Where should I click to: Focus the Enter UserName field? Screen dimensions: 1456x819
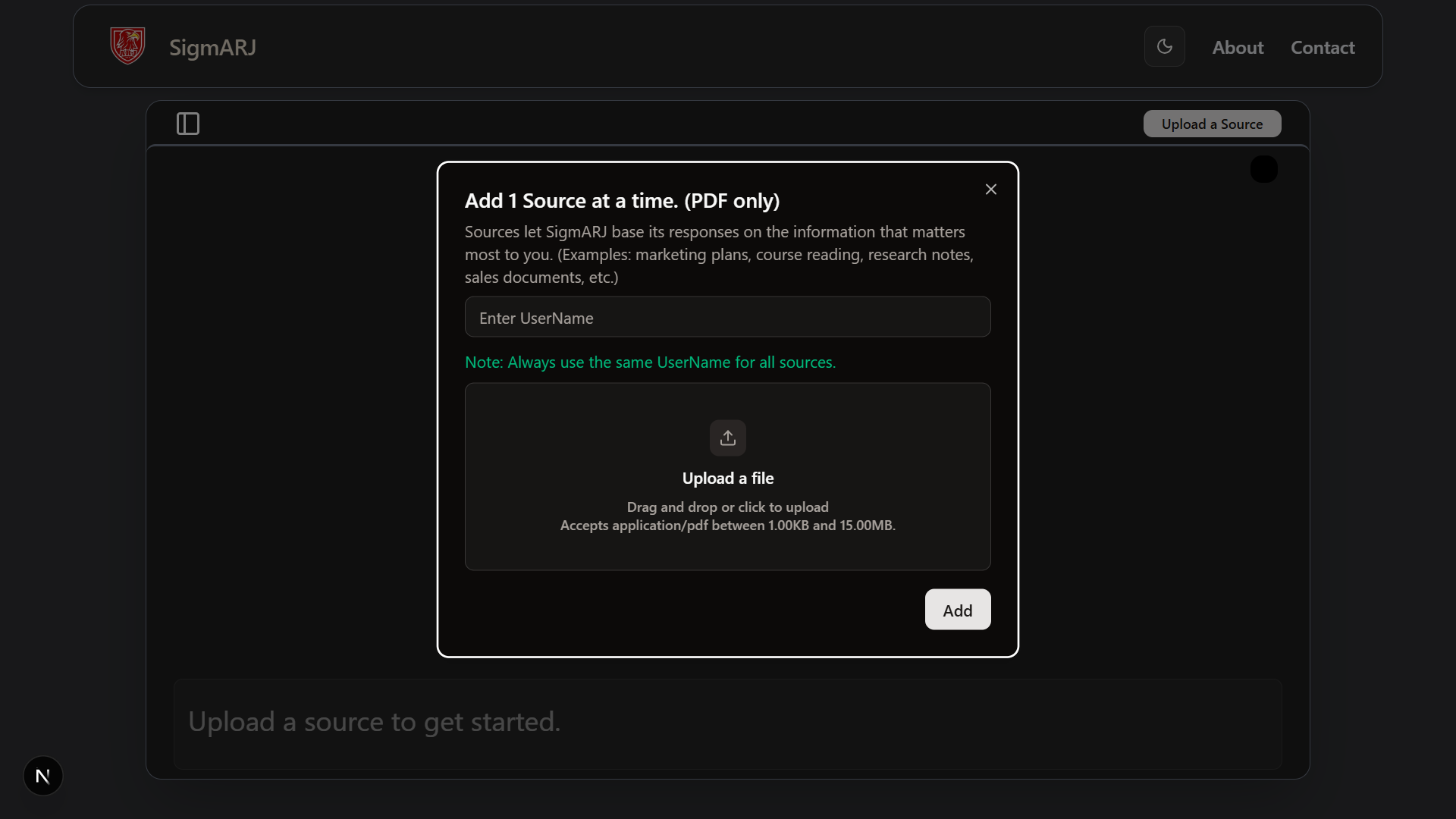point(727,317)
